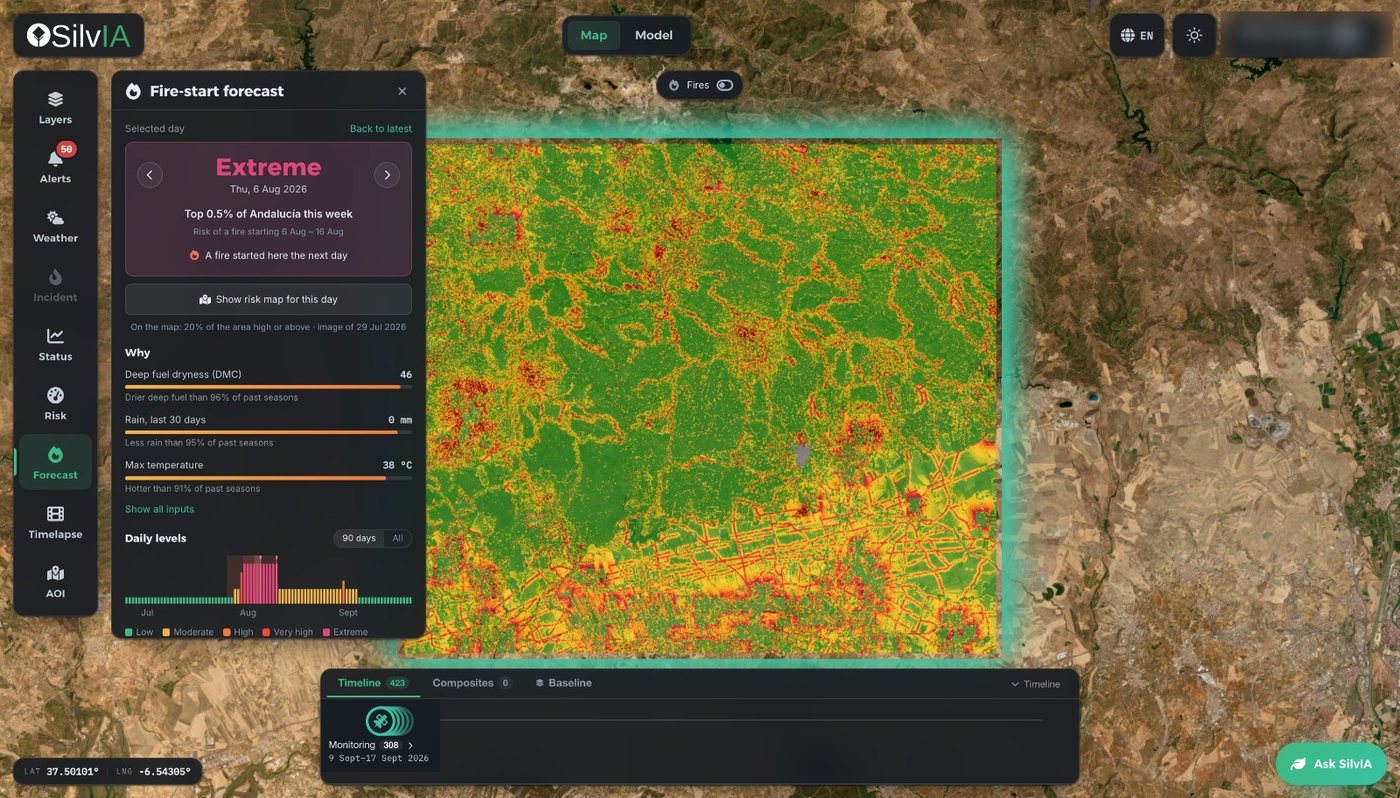Click the Low legend swatch
The height and width of the screenshot is (798, 1400).
[x=129, y=632]
